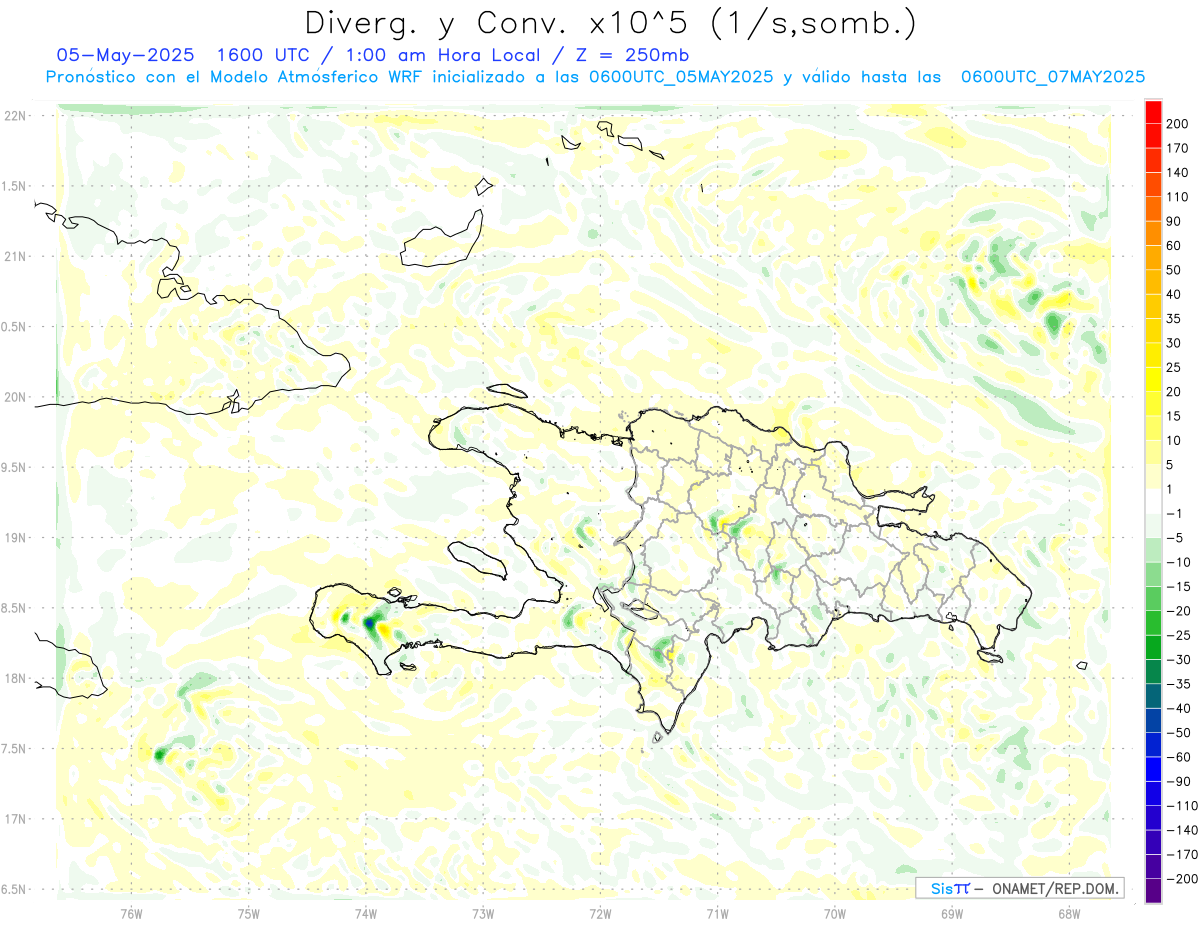Click the latitude label "18N"
The image size is (1200, 927).
[14, 679]
